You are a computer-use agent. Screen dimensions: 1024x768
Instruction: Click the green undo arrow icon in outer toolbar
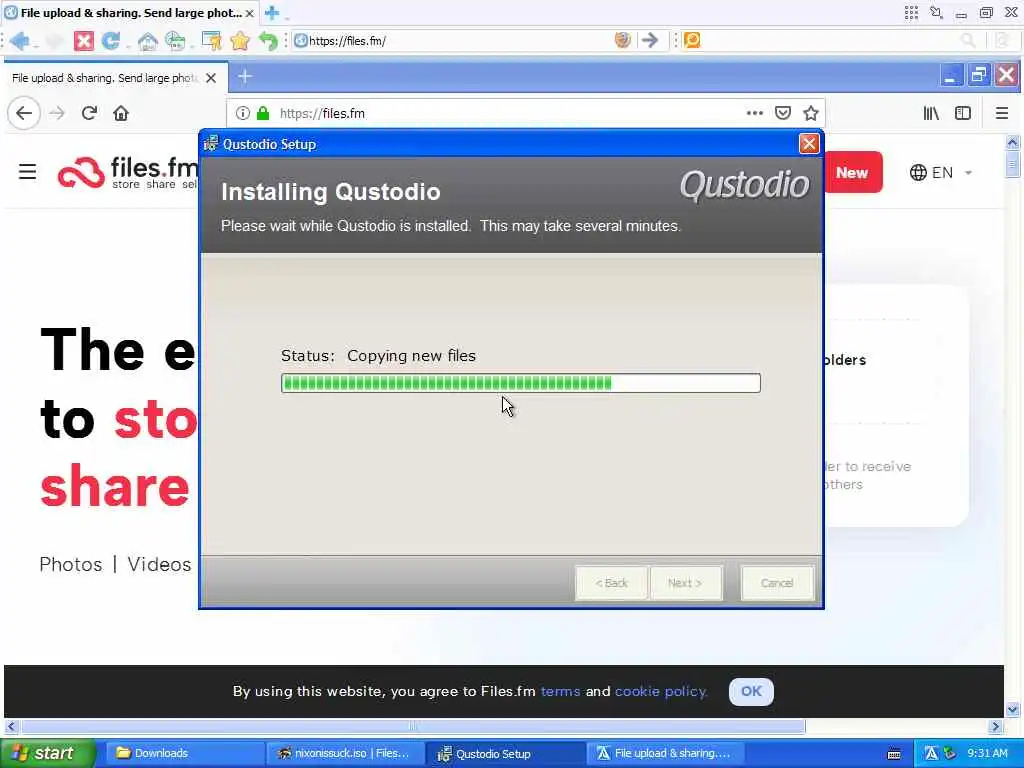point(268,41)
